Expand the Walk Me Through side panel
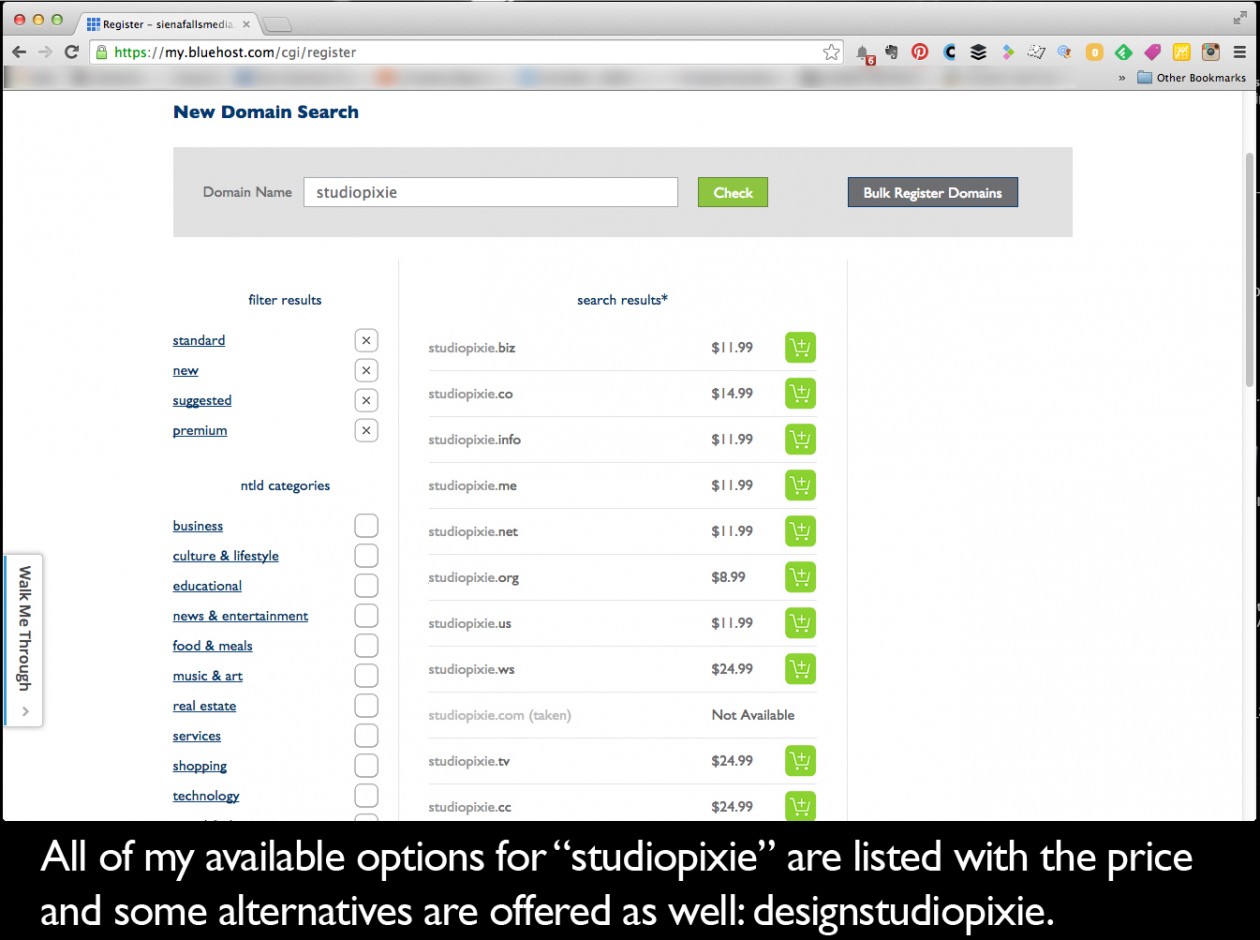Screen dimensions: 1260x940 pos(24,640)
